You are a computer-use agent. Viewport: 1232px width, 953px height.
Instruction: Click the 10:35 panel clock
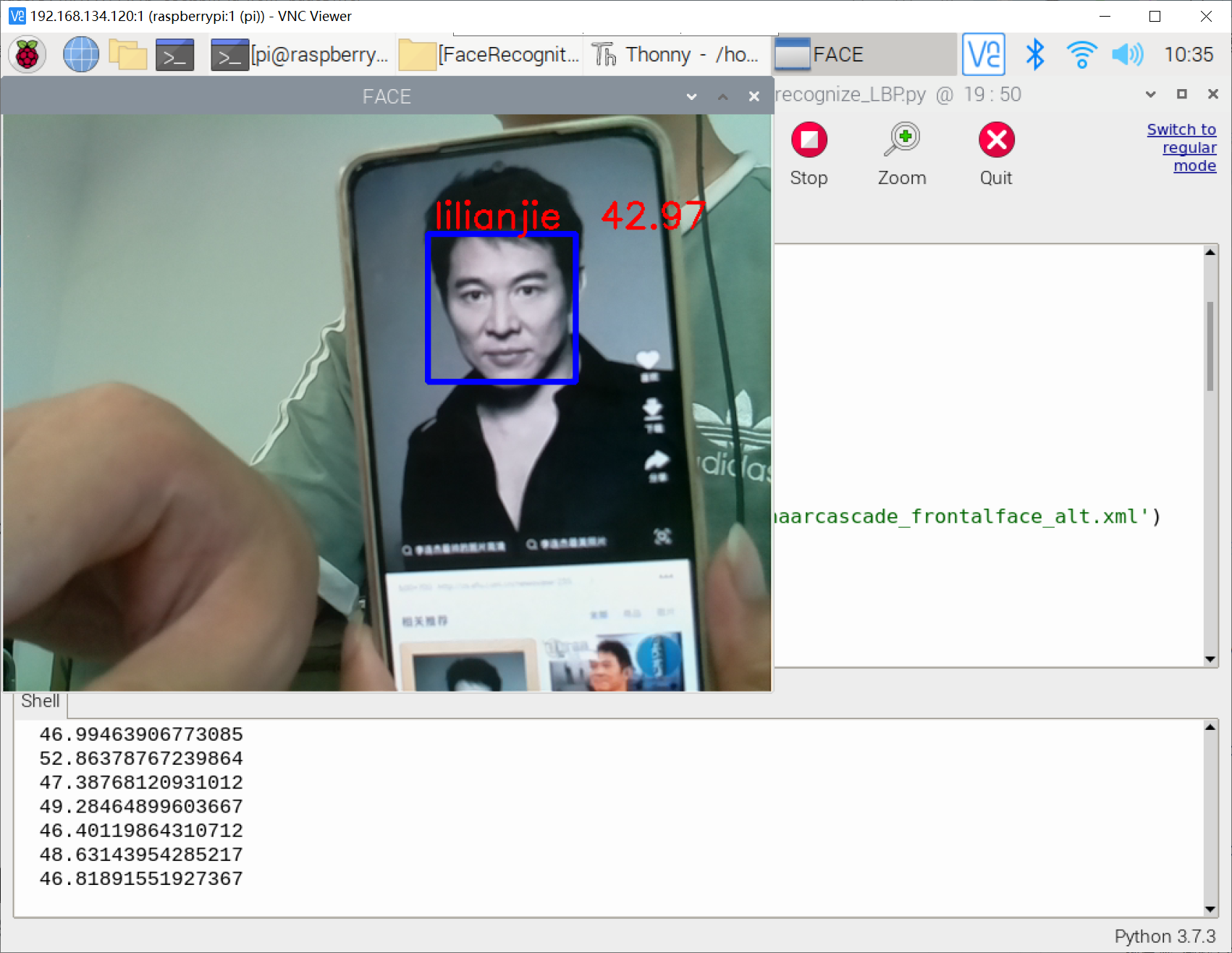[1189, 54]
